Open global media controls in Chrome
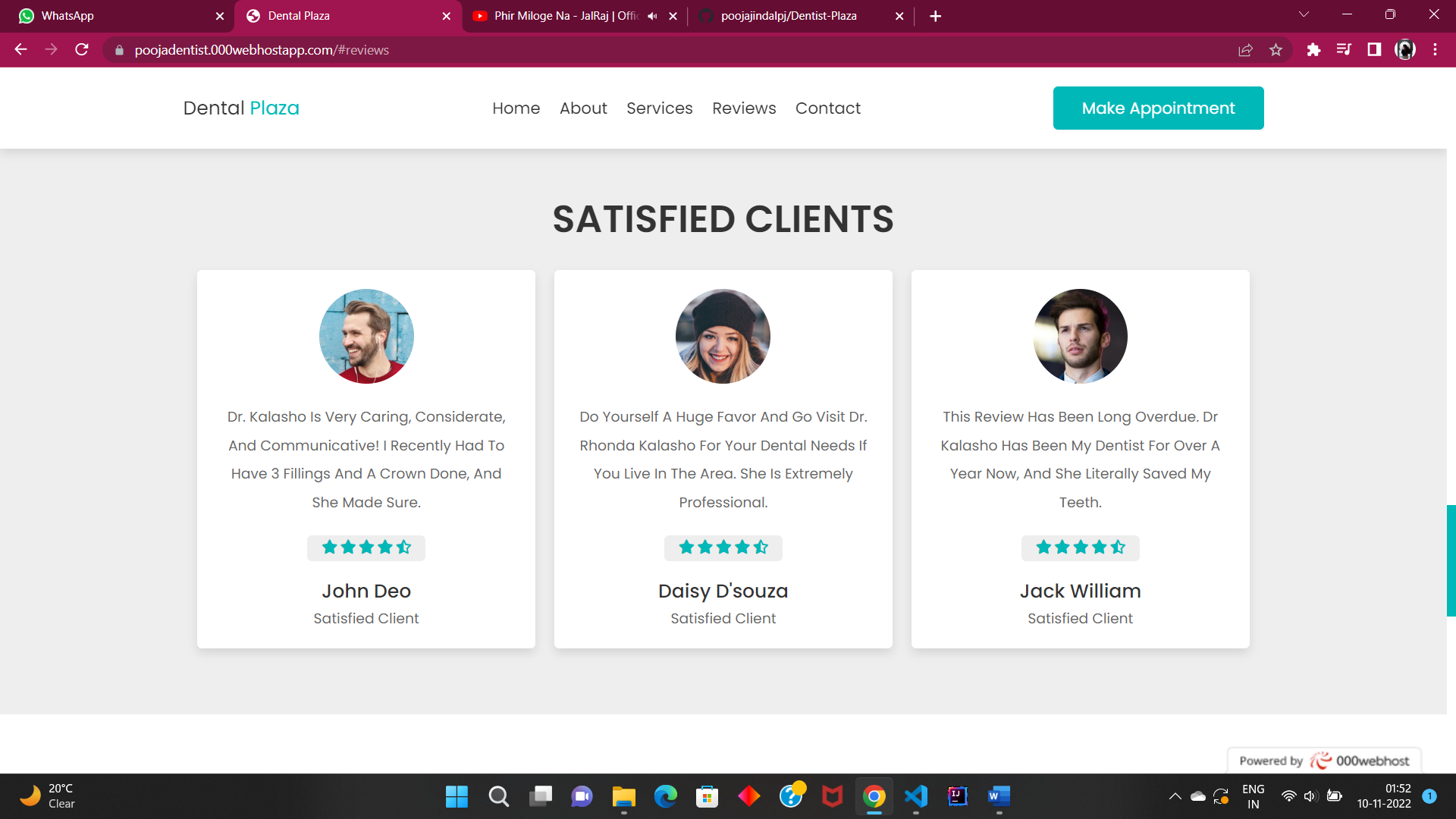 [1344, 50]
